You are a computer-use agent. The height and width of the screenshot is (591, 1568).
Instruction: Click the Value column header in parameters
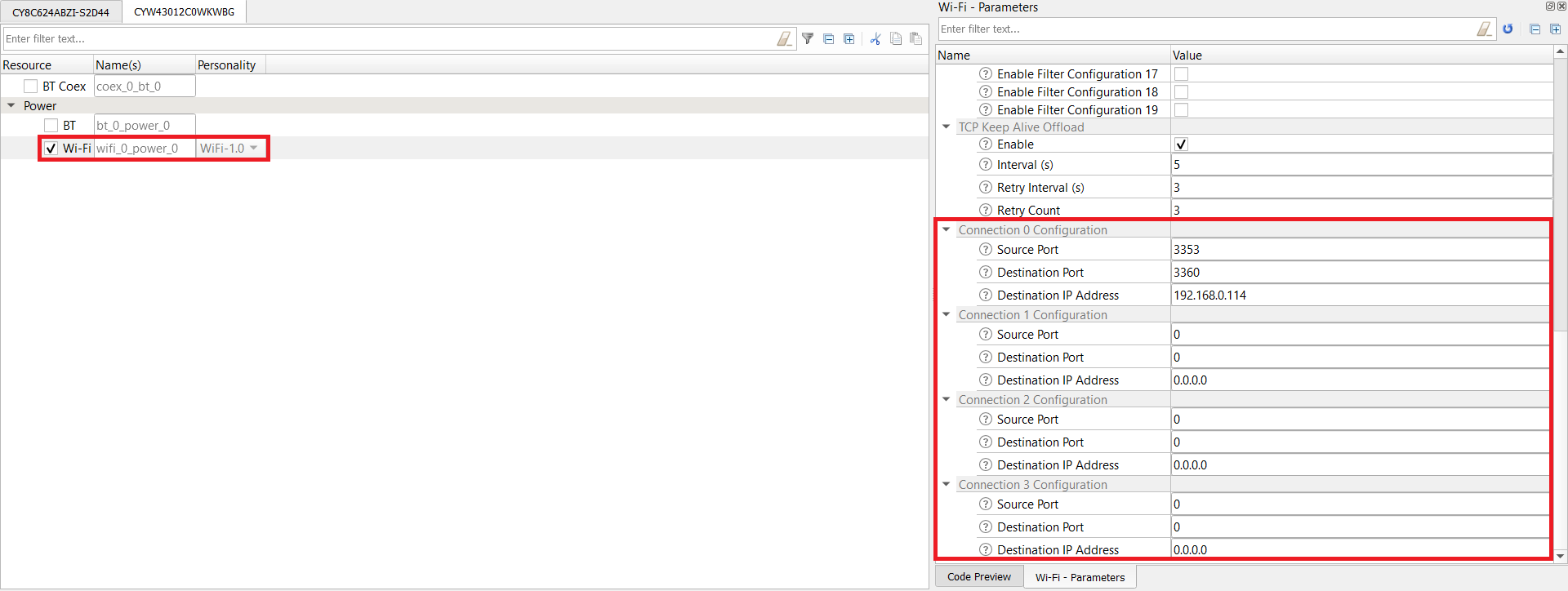tap(1361, 55)
